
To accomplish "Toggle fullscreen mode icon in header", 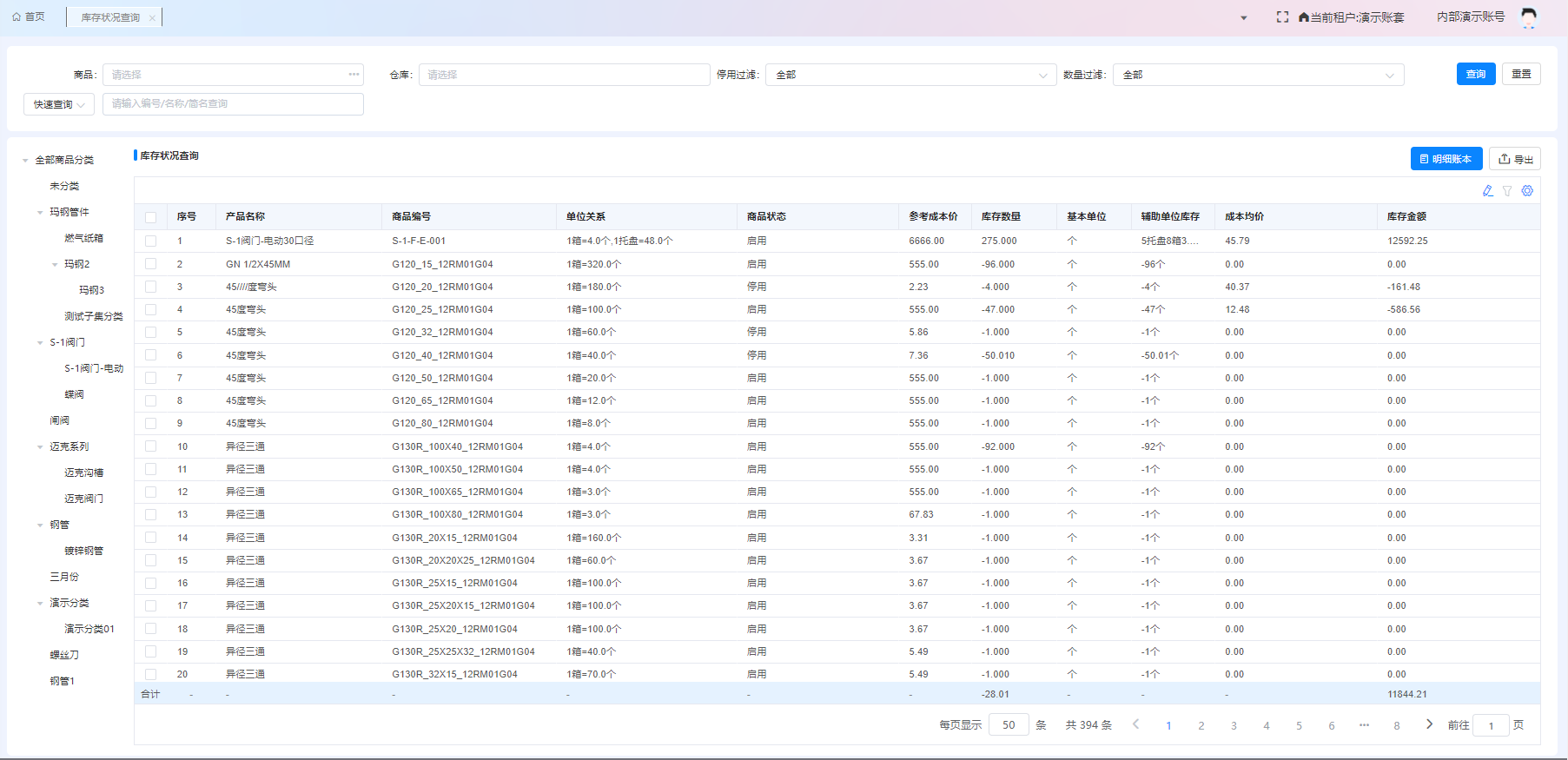I will coord(1282,17).
